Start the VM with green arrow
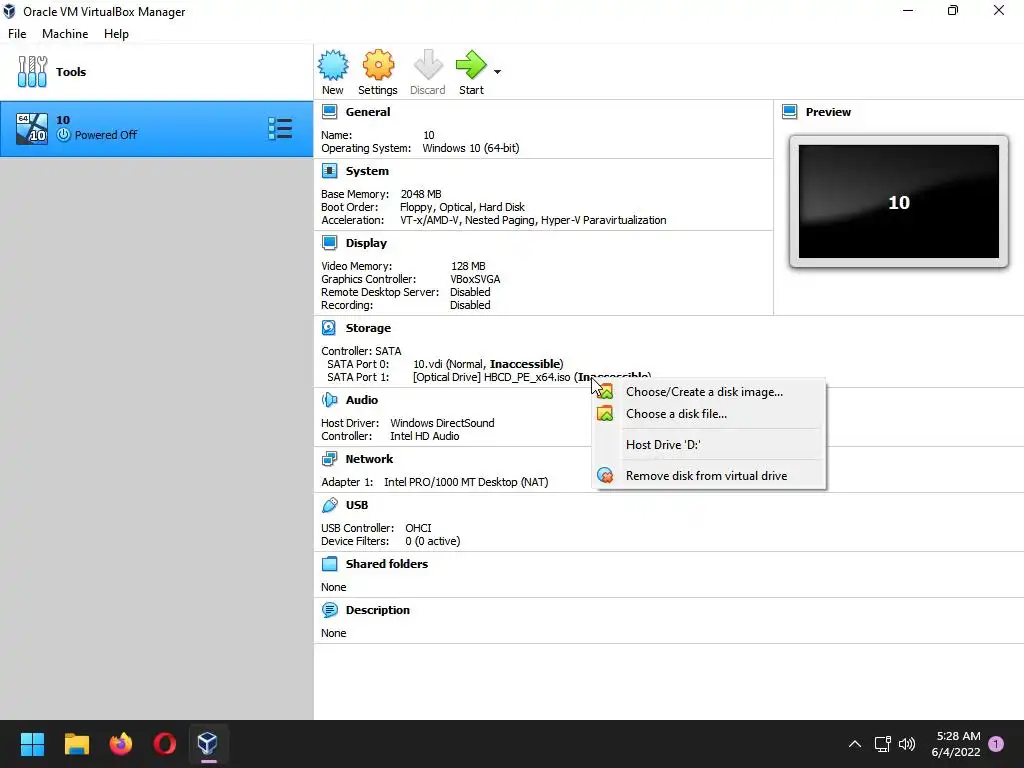This screenshot has height=768, width=1024. click(471, 65)
